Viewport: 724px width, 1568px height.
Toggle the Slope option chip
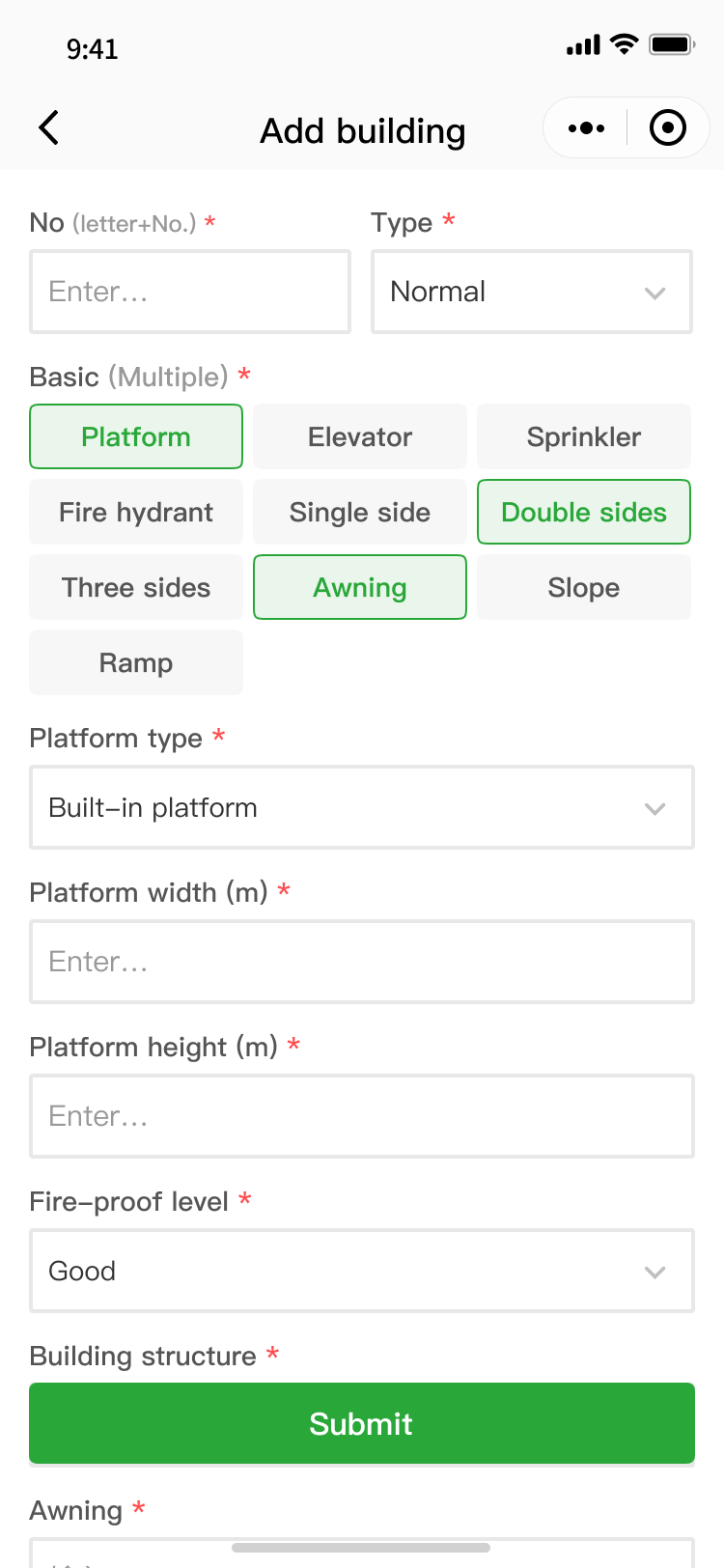(584, 587)
